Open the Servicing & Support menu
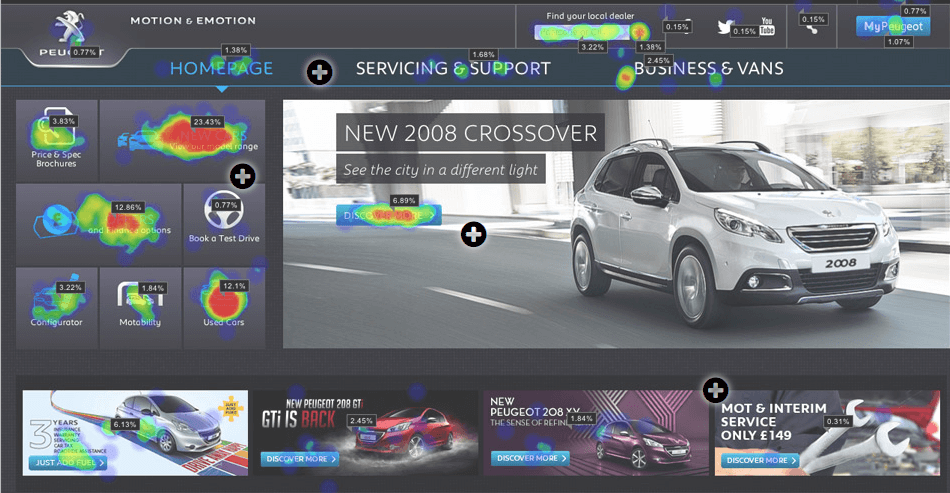This screenshot has height=493, width=950. [x=453, y=68]
